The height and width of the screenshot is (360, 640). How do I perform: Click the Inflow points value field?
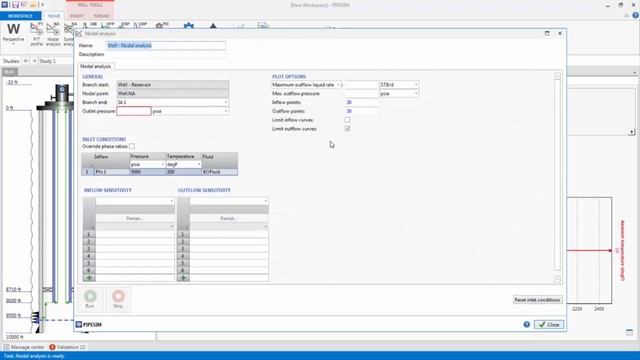coord(362,102)
